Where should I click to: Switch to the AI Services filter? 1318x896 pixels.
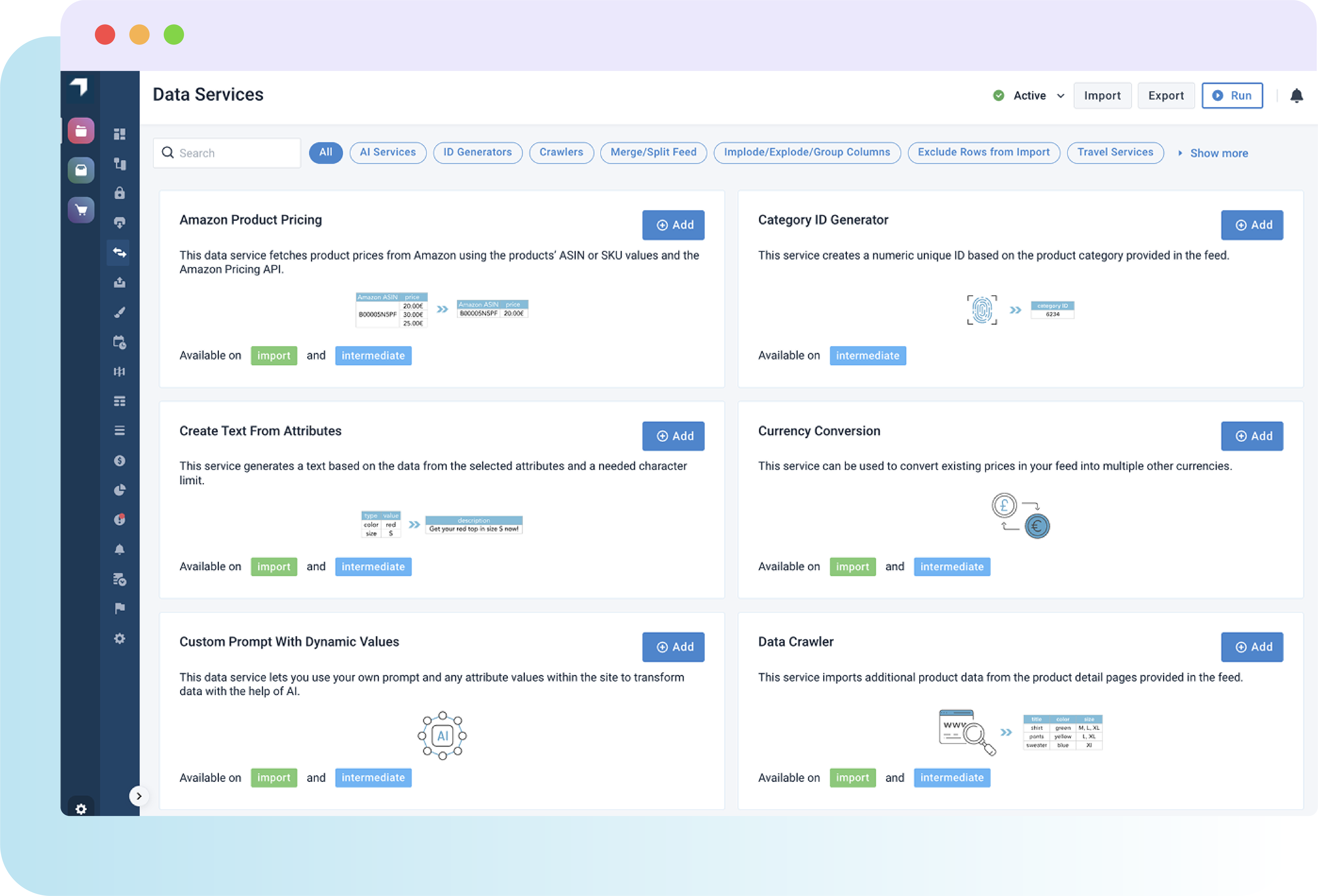click(x=388, y=152)
